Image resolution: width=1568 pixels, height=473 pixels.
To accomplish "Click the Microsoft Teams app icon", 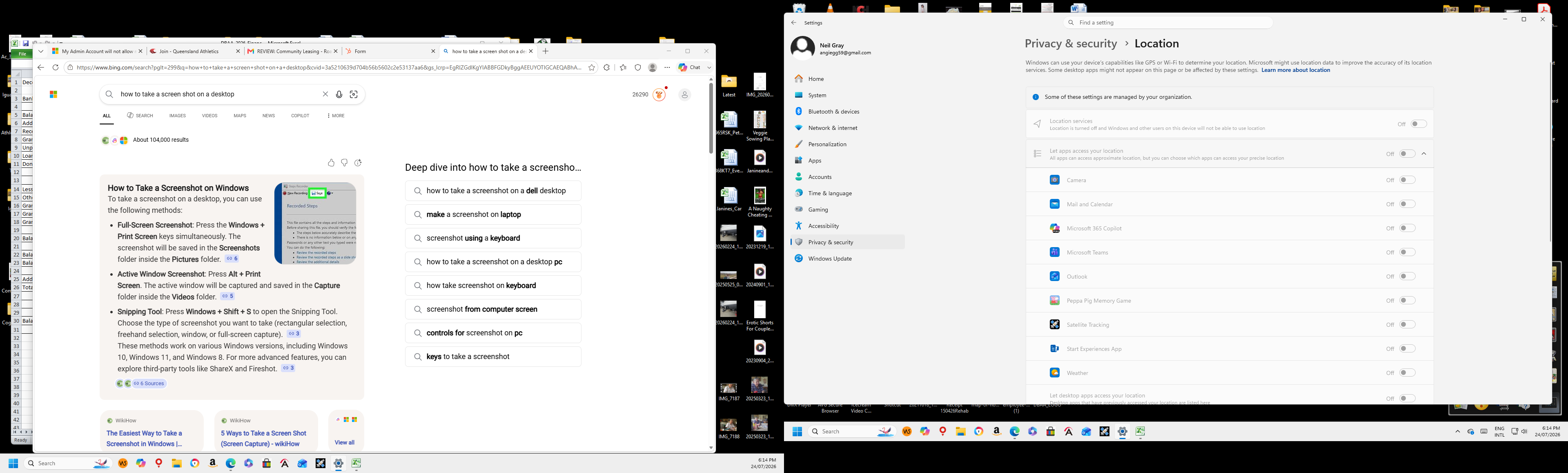I will [1055, 252].
